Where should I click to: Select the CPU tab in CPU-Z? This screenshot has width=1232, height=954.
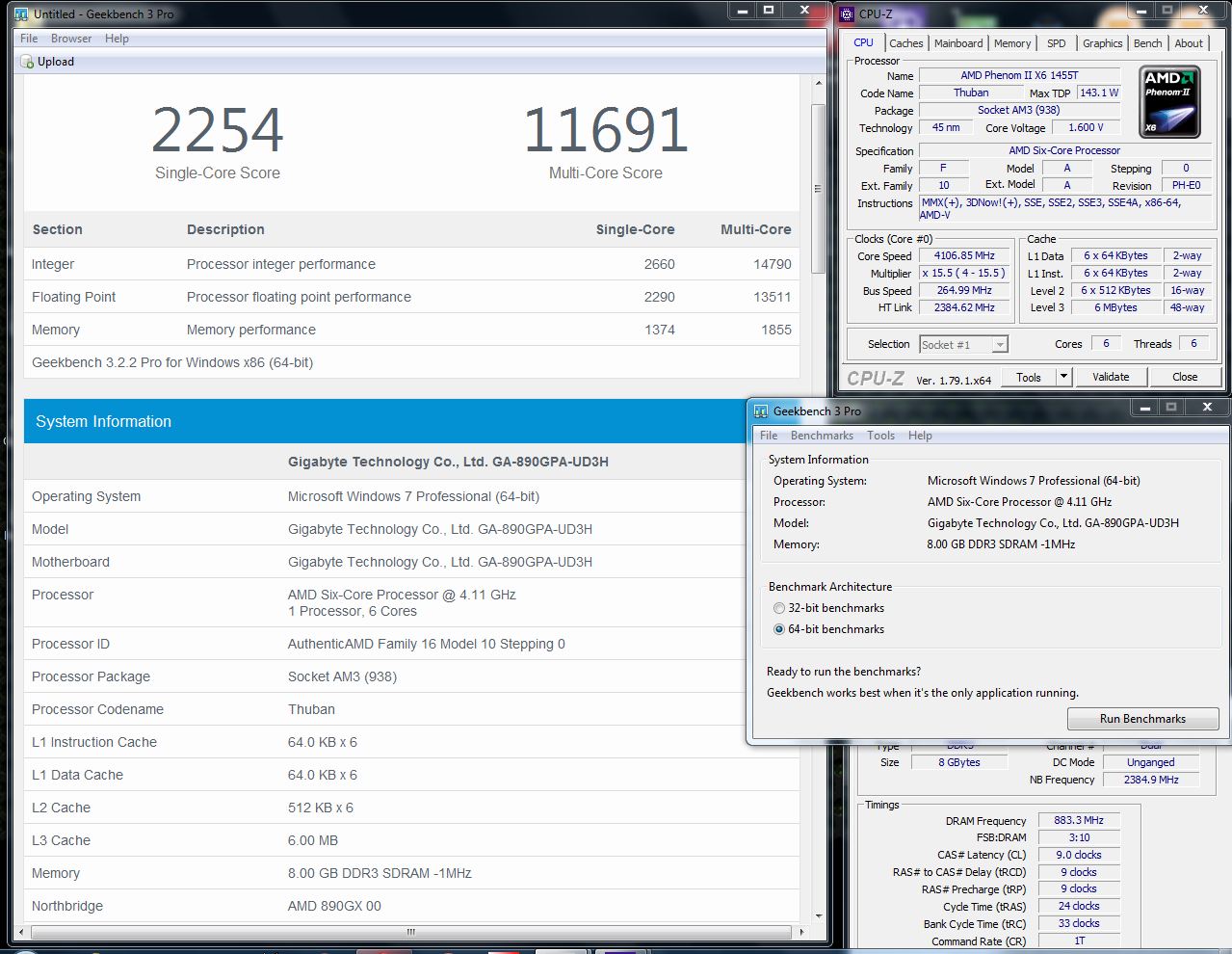(x=863, y=42)
